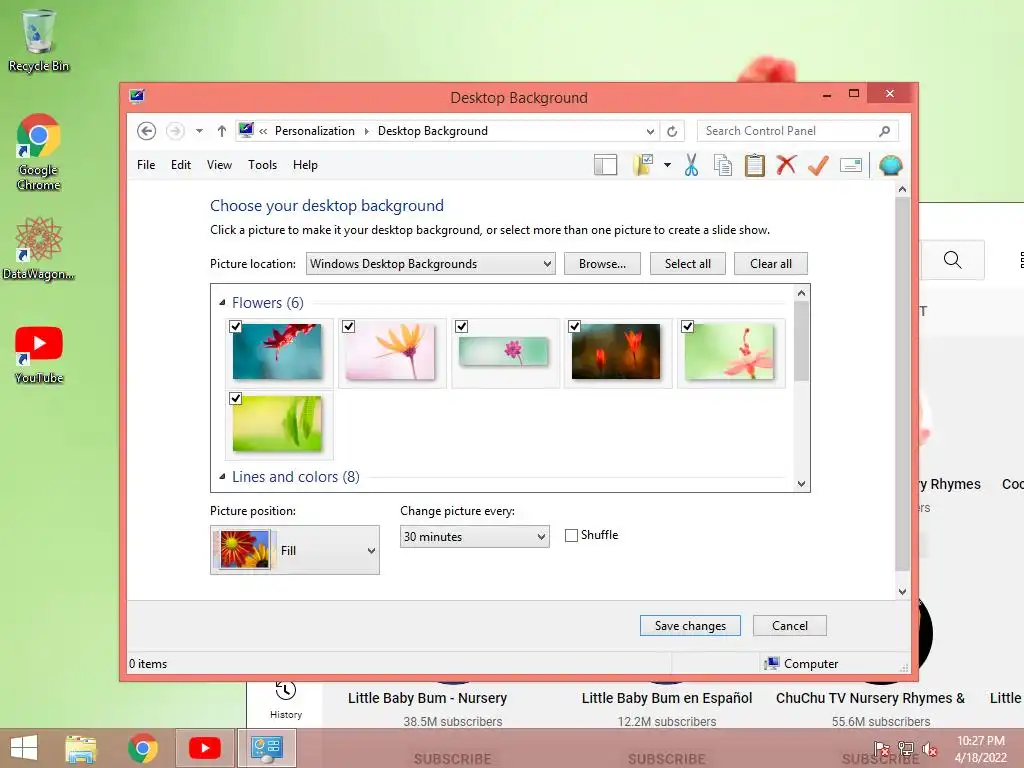The image size is (1024, 768).
Task: Open Chrome from the taskbar
Action: pyautogui.click(x=142, y=748)
